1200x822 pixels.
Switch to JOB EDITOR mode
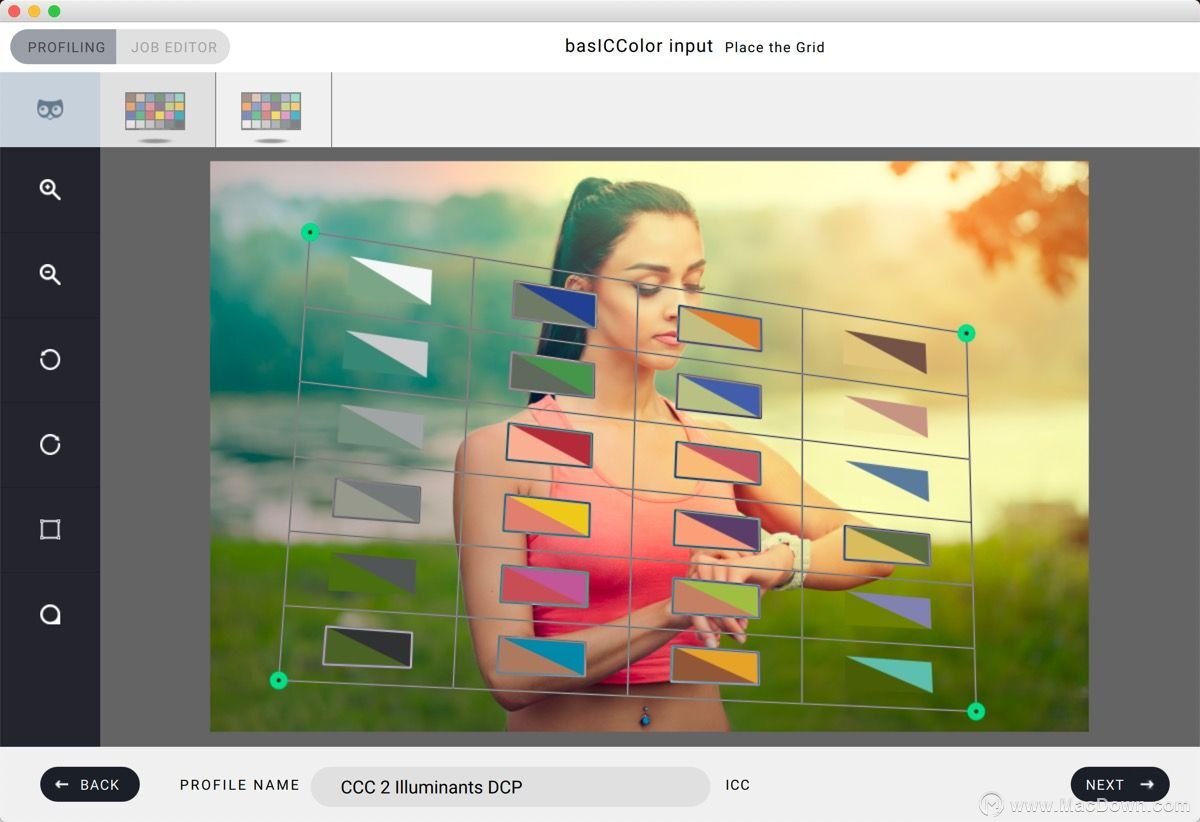tap(174, 47)
